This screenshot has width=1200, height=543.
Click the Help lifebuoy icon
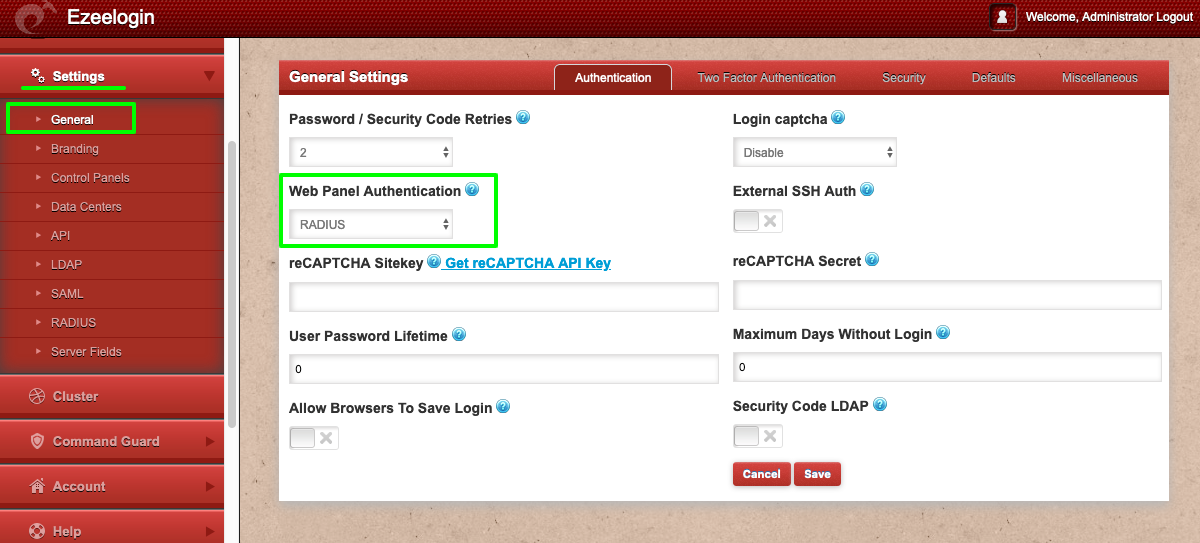click(38, 531)
